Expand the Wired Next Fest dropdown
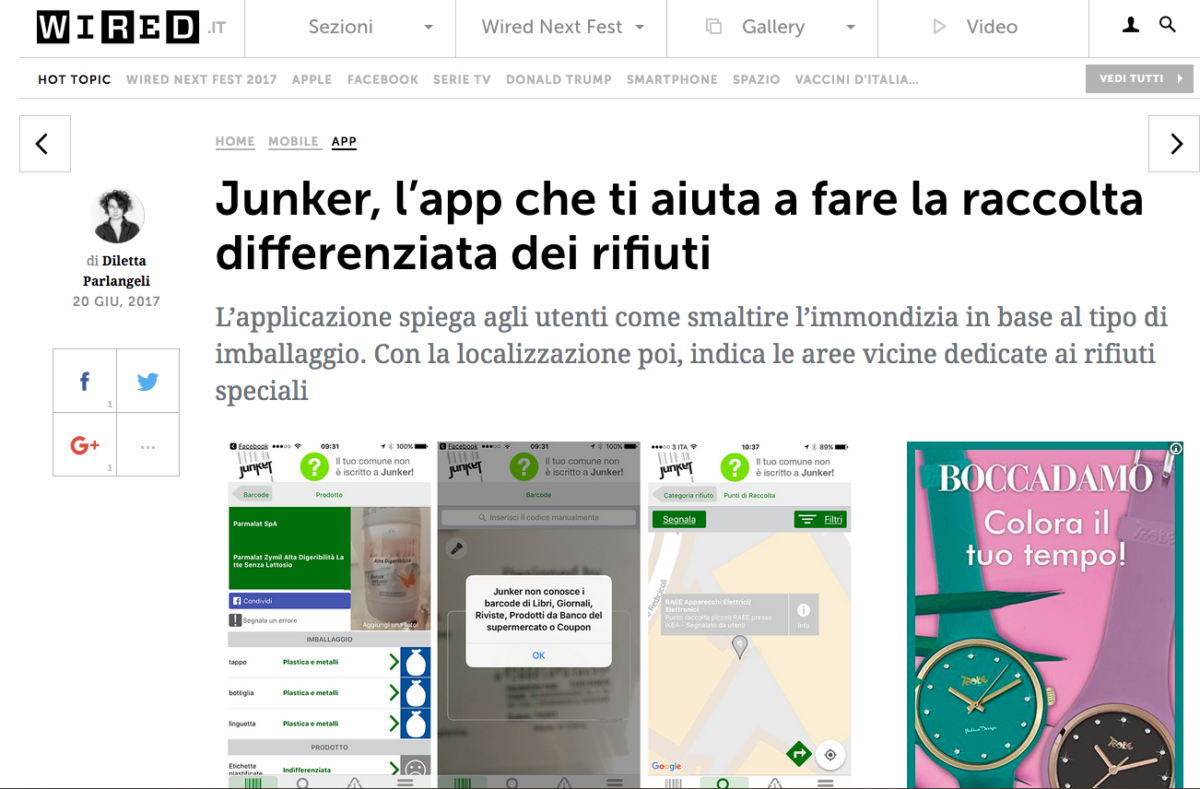 coord(561,27)
